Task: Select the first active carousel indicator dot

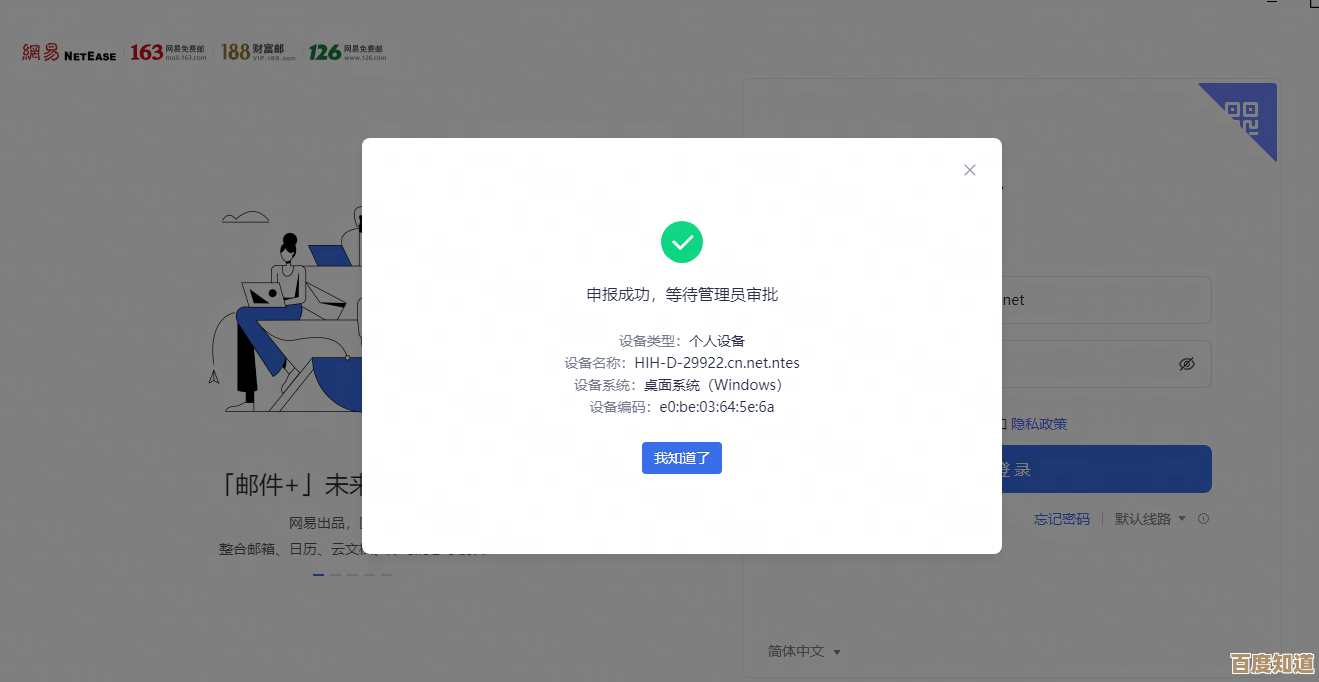Action: [318, 574]
